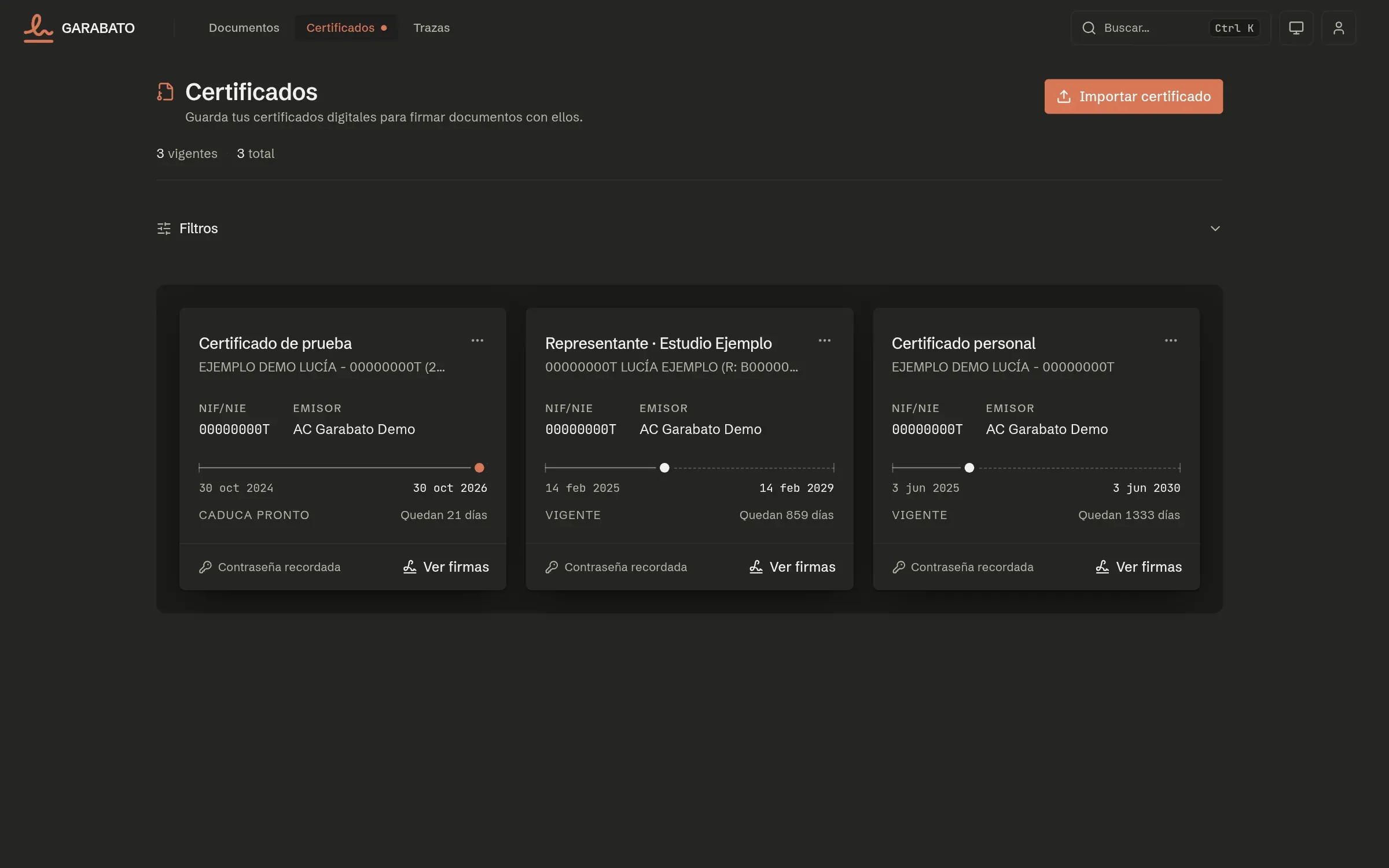Screen dimensions: 1389x868
Task: Click the certificate page icon beside the Certificados heading
Action: click(x=165, y=92)
